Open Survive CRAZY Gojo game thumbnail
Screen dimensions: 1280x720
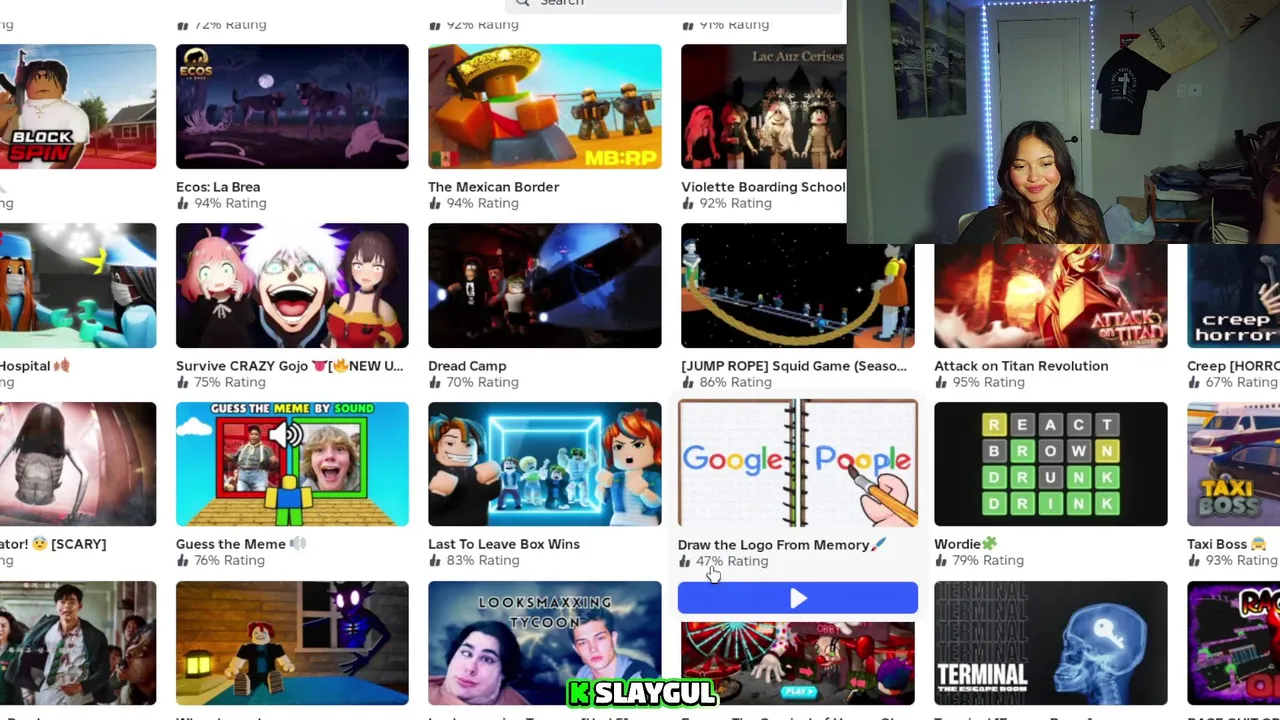(292, 285)
